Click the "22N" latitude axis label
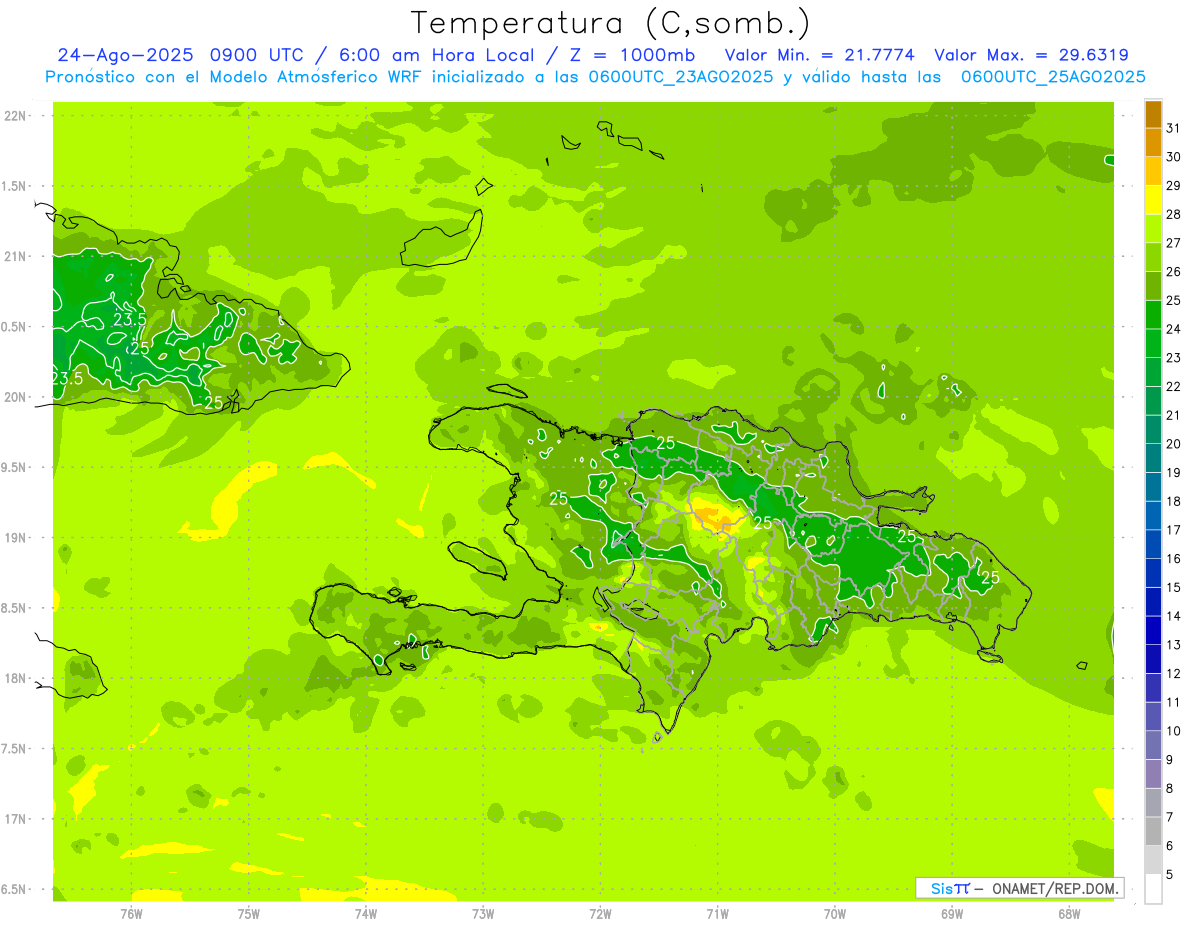1200x927 pixels. [x=16, y=116]
